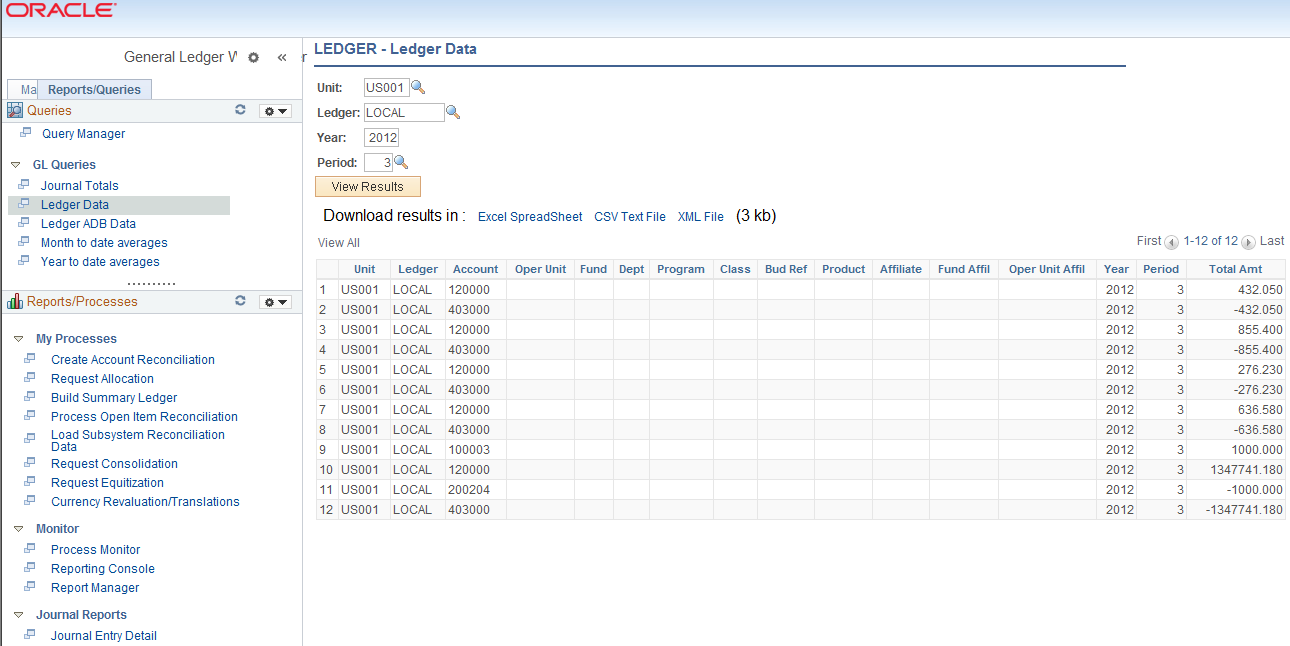1290x646 pixels.
Task: Download results as Excel SpreadSheet
Action: 529,216
